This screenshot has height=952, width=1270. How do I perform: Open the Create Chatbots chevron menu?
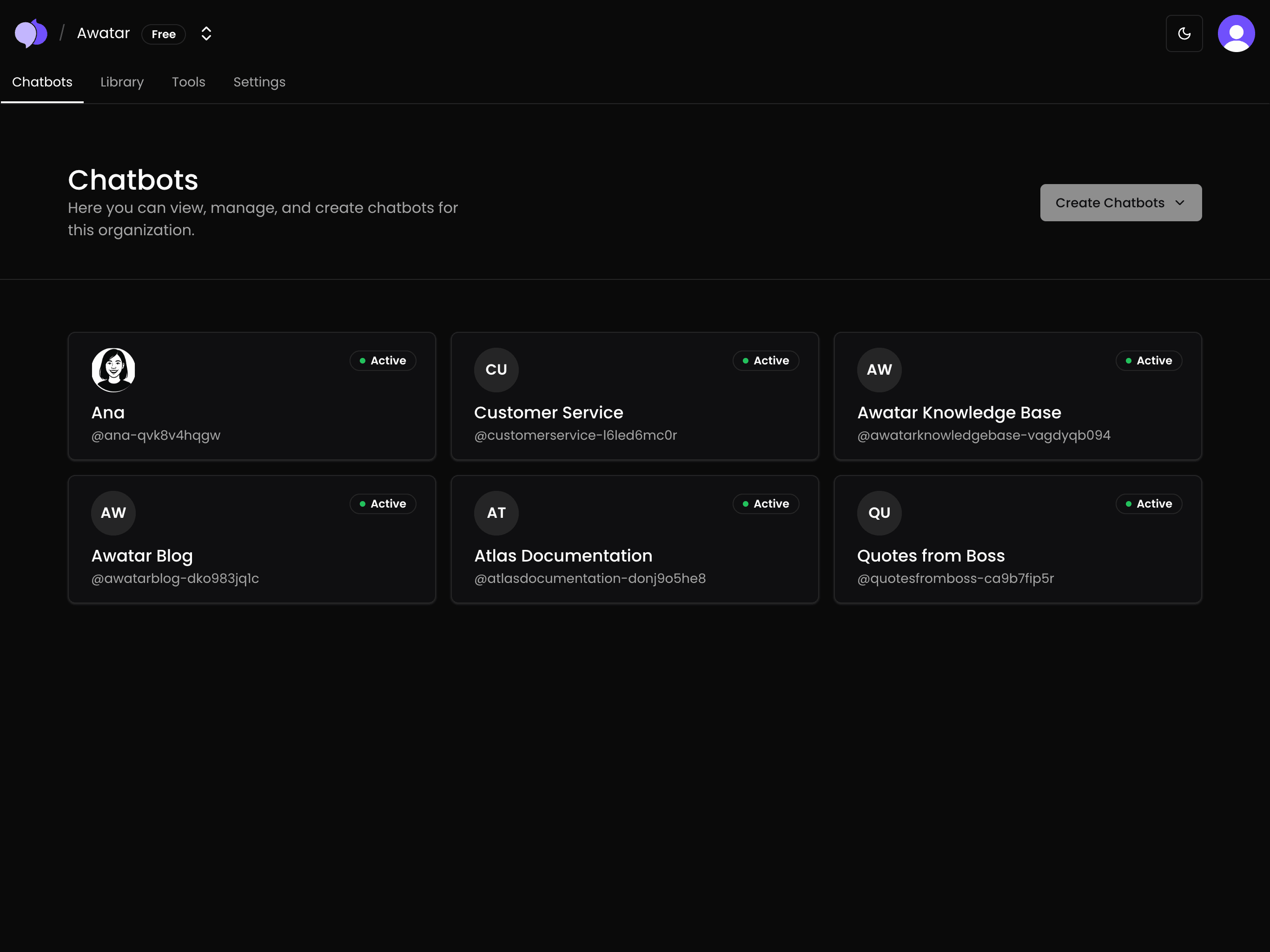pos(1180,203)
